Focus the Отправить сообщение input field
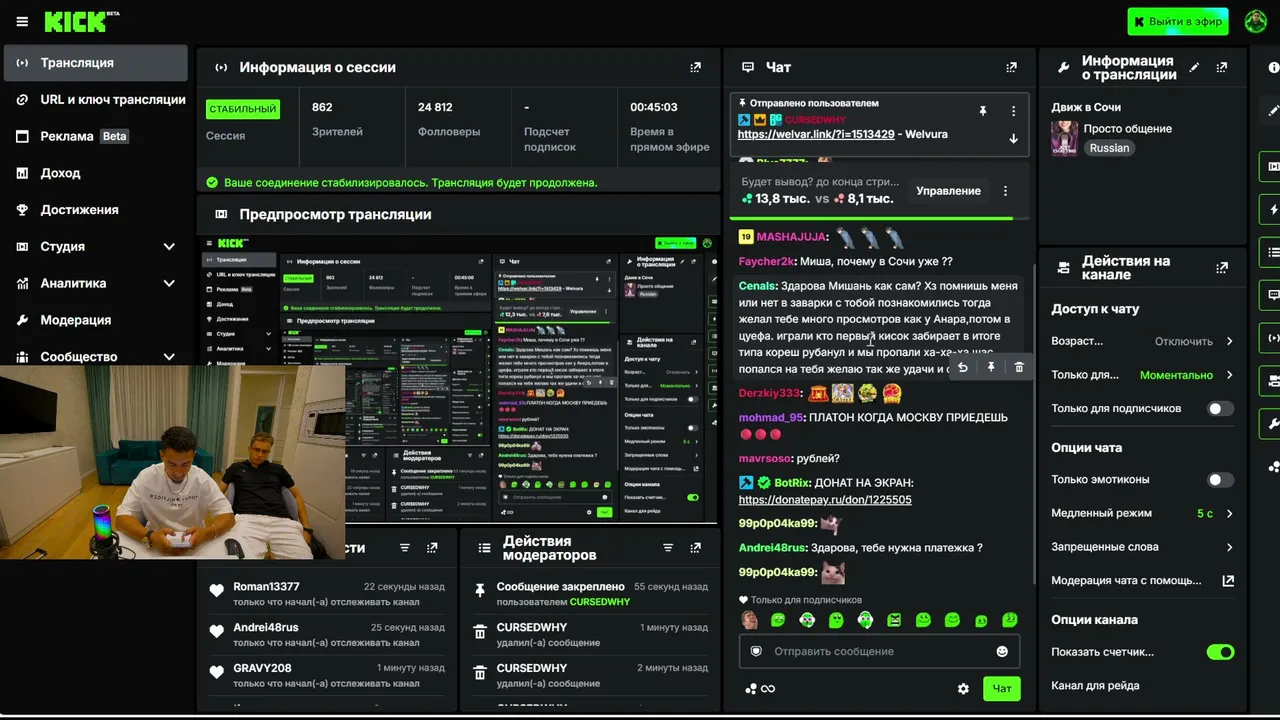The height and width of the screenshot is (720, 1280). tap(879, 652)
